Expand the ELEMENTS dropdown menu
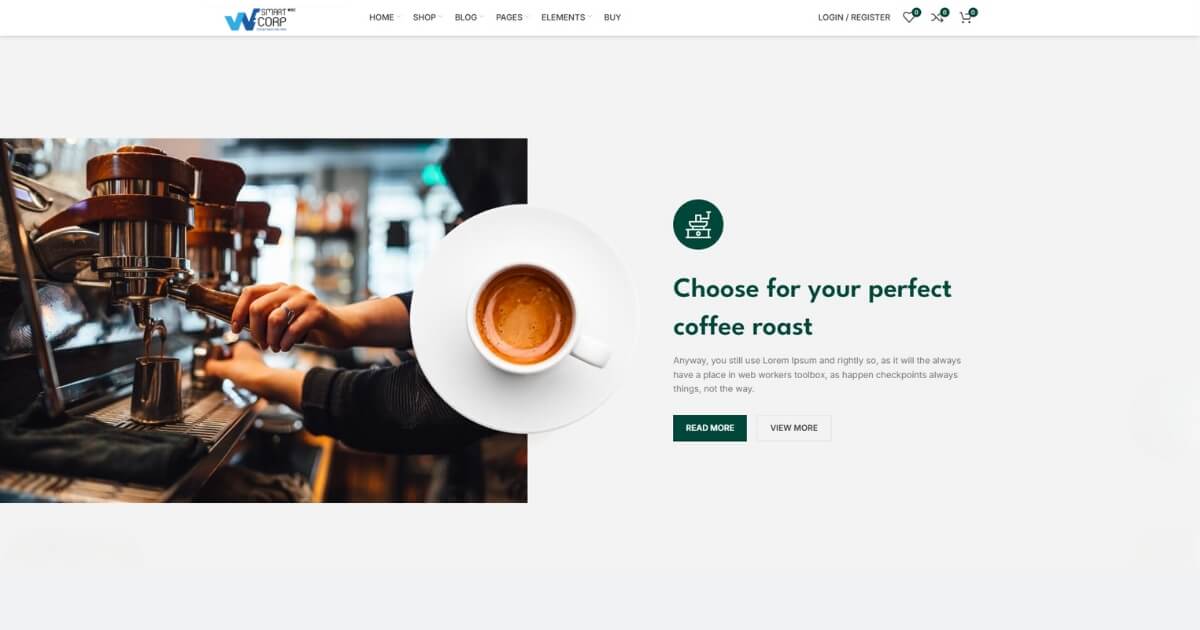 [564, 18]
